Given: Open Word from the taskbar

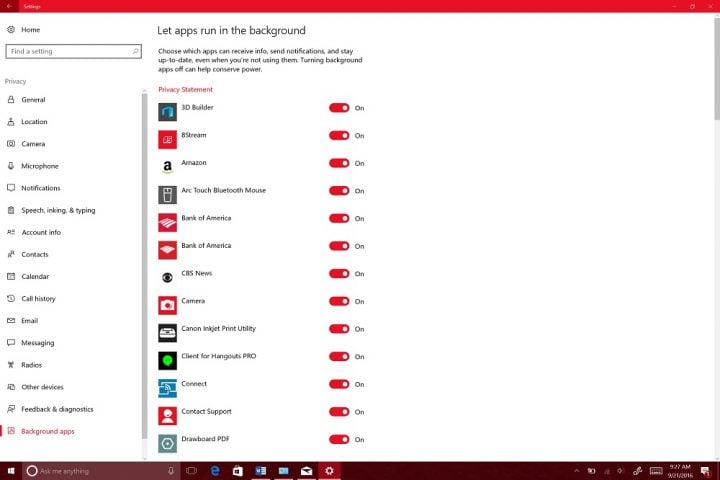Looking at the screenshot, I should [261, 471].
